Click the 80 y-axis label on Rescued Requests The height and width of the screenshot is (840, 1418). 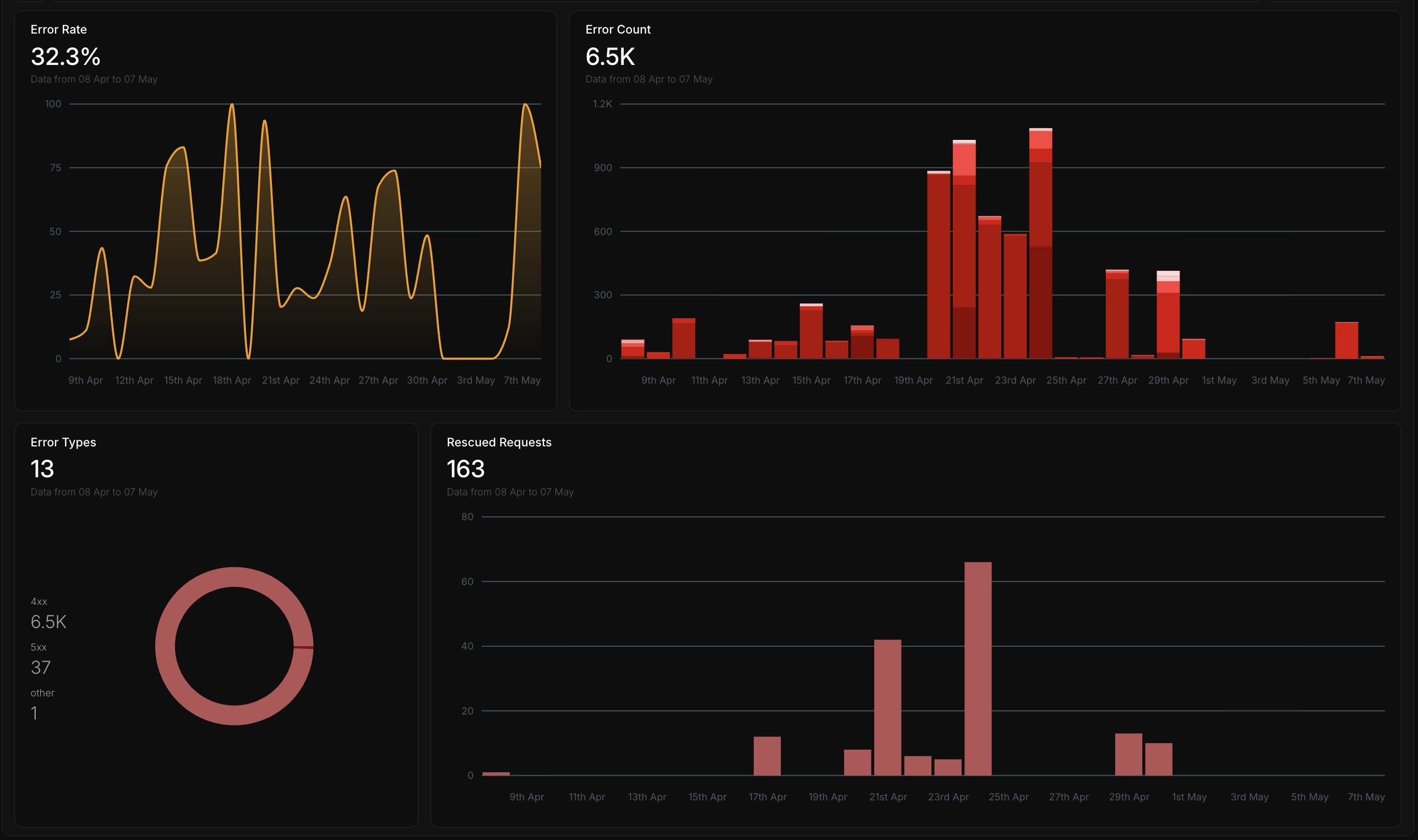(467, 517)
